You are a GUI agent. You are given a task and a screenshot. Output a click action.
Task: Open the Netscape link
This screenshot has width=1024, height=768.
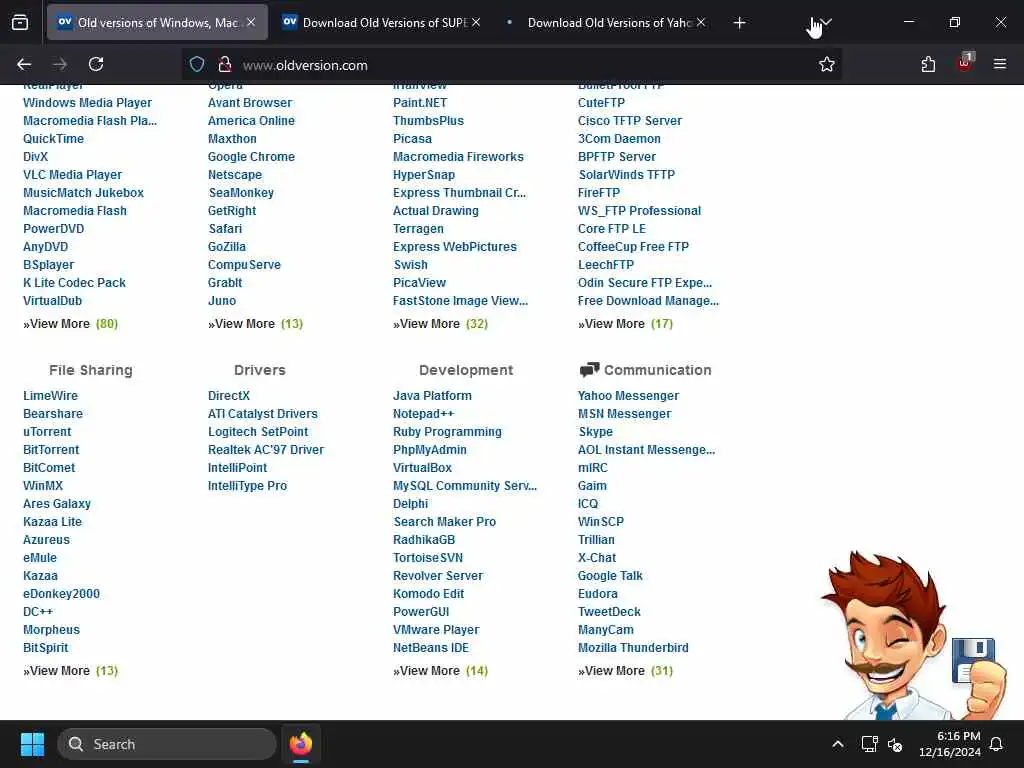point(234,175)
